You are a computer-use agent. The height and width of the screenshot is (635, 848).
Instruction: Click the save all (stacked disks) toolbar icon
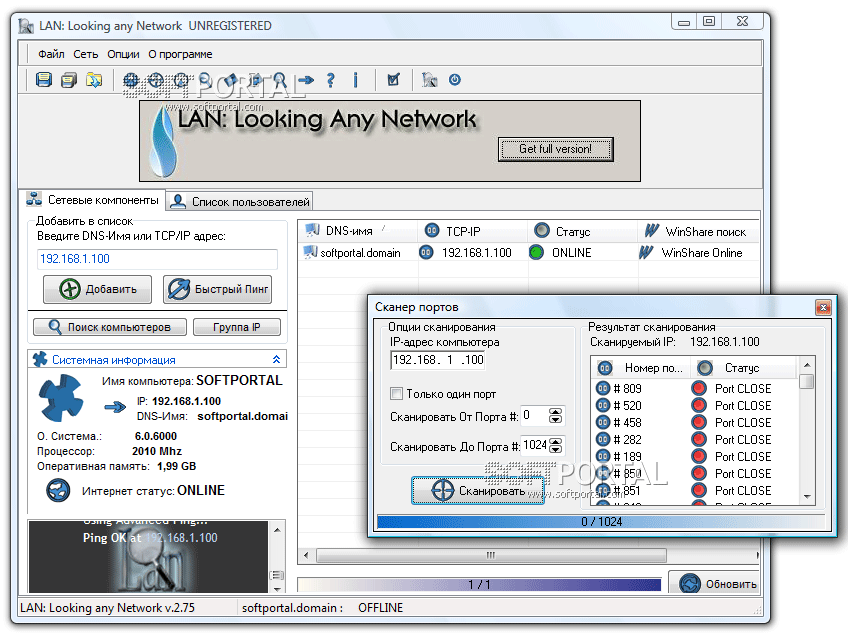coord(69,80)
